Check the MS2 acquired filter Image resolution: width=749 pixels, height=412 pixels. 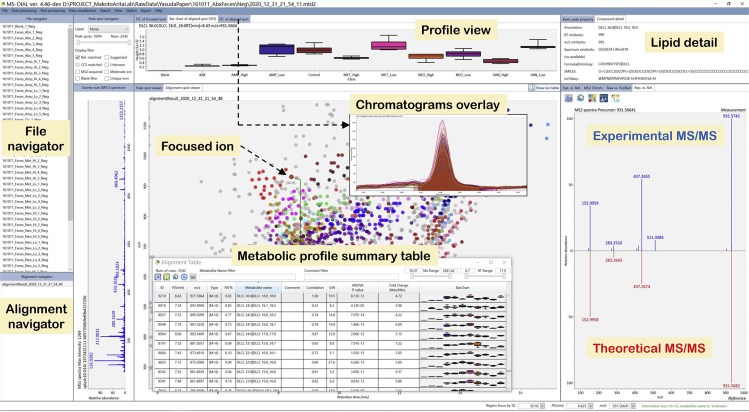coord(77,72)
